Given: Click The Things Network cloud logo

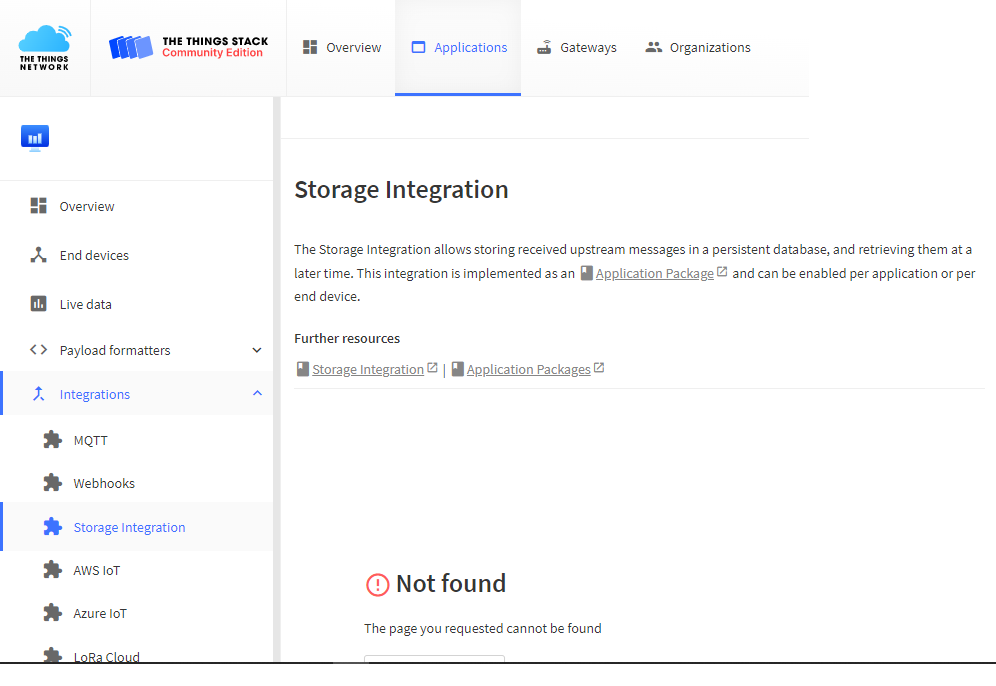Looking at the screenshot, I should 44,48.
